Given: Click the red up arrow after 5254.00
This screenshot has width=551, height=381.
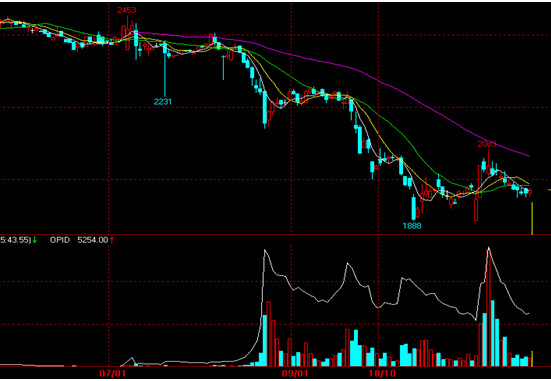Looking at the screenshot, I should click(112, 240).
